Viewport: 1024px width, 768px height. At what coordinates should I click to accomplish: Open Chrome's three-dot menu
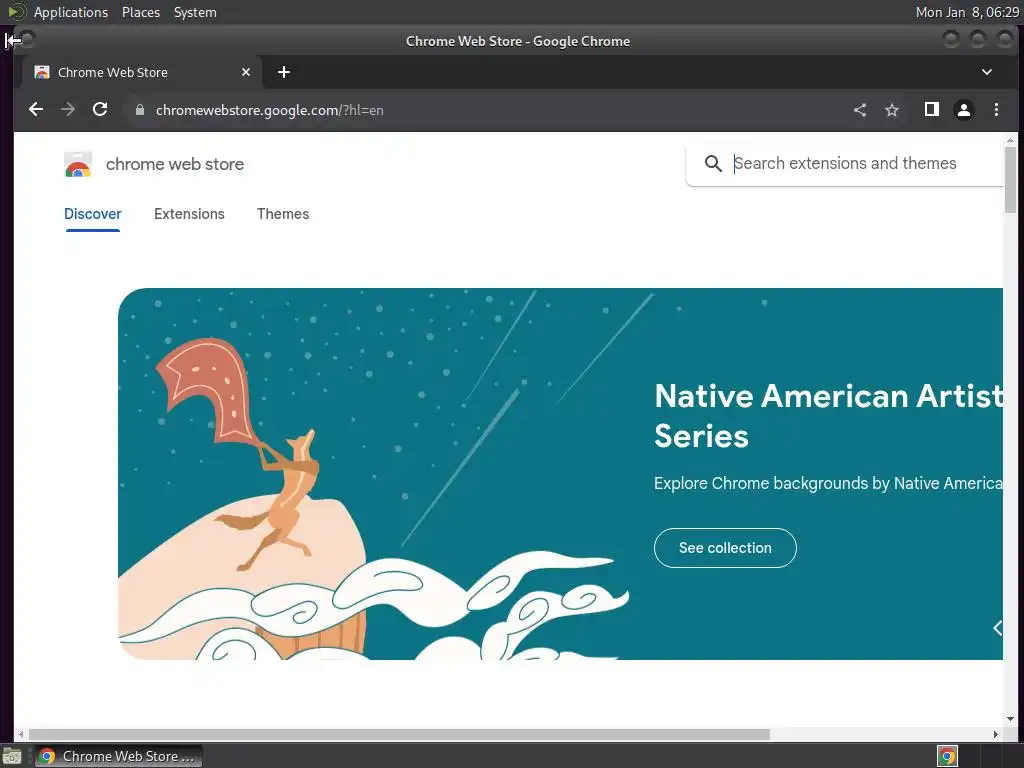tap(996, 110)
